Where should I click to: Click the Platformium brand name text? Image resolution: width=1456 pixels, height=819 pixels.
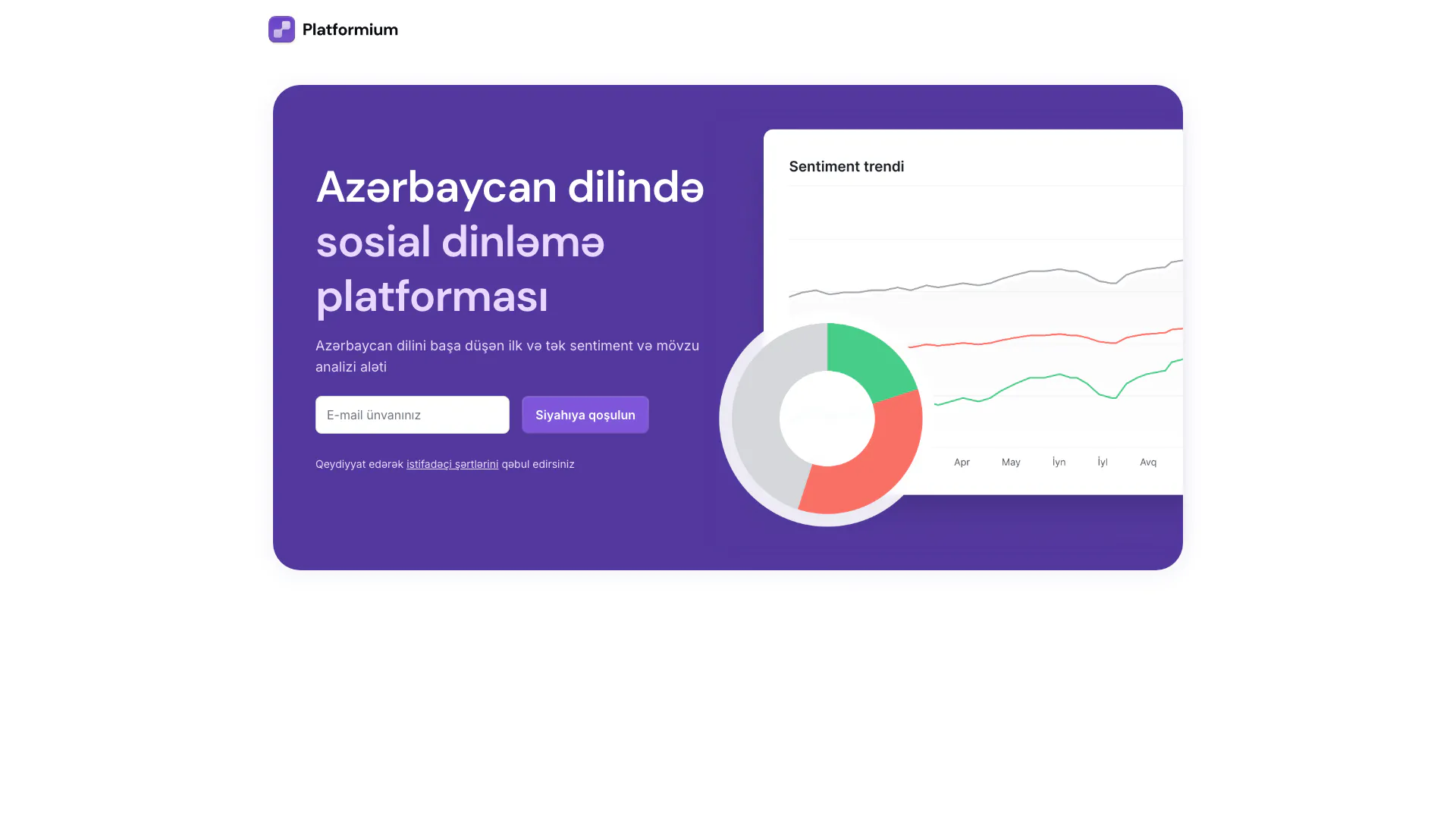pyautogui.click(x=350, y=30)
